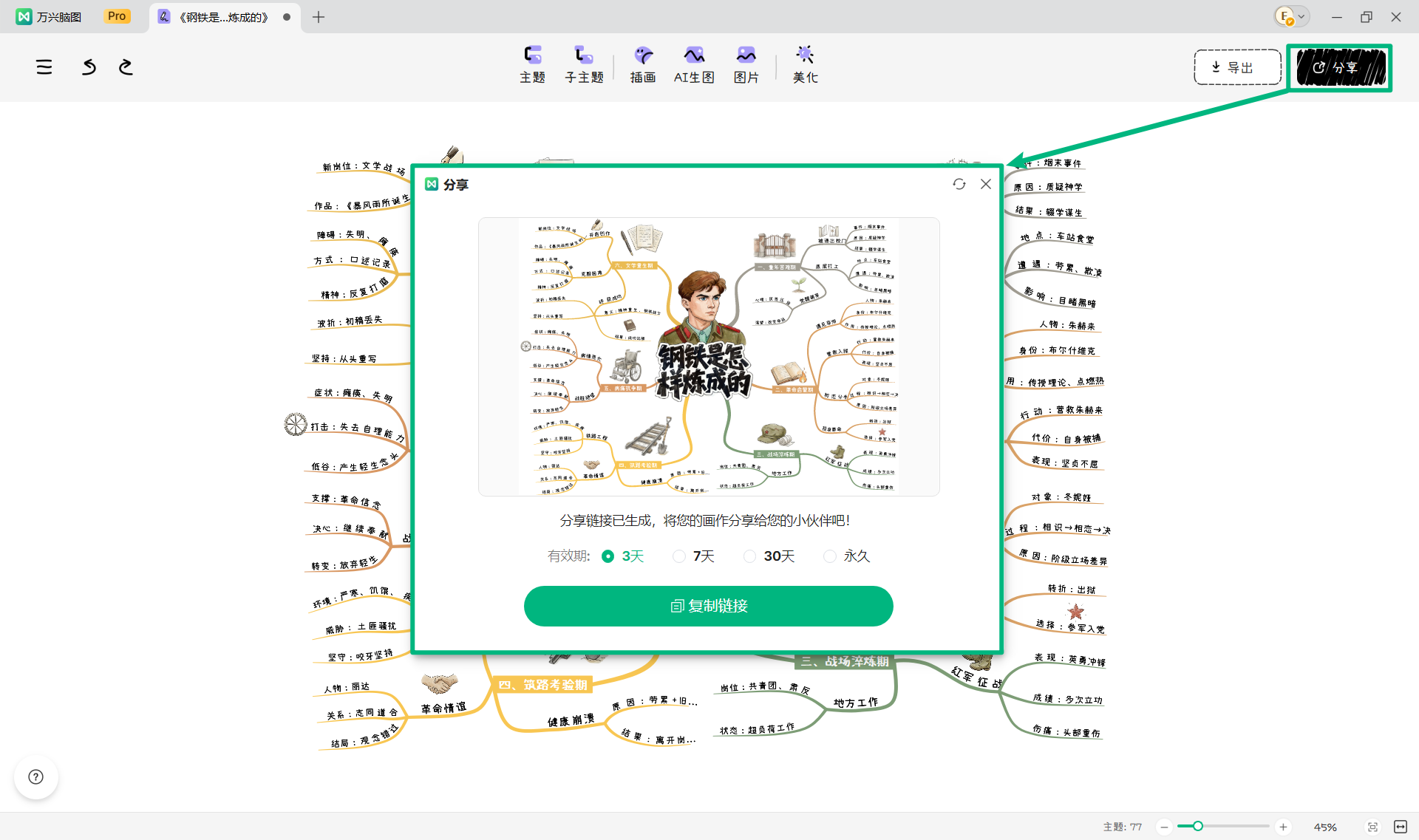
Task: Click the red star icon near 参军入党
Action: (x=1075, y=611)
